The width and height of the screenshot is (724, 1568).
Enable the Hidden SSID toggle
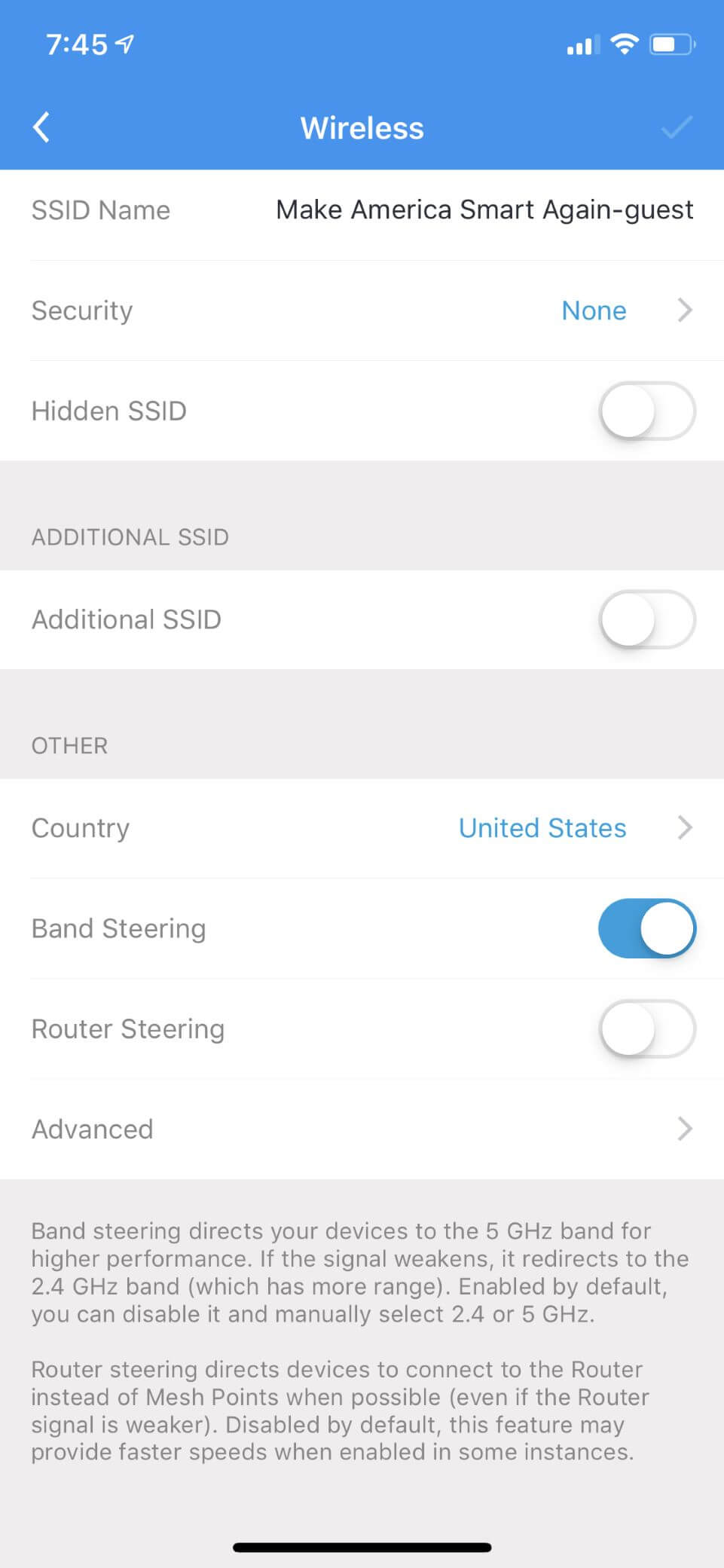pyautogui.click(x=646, y=411)
